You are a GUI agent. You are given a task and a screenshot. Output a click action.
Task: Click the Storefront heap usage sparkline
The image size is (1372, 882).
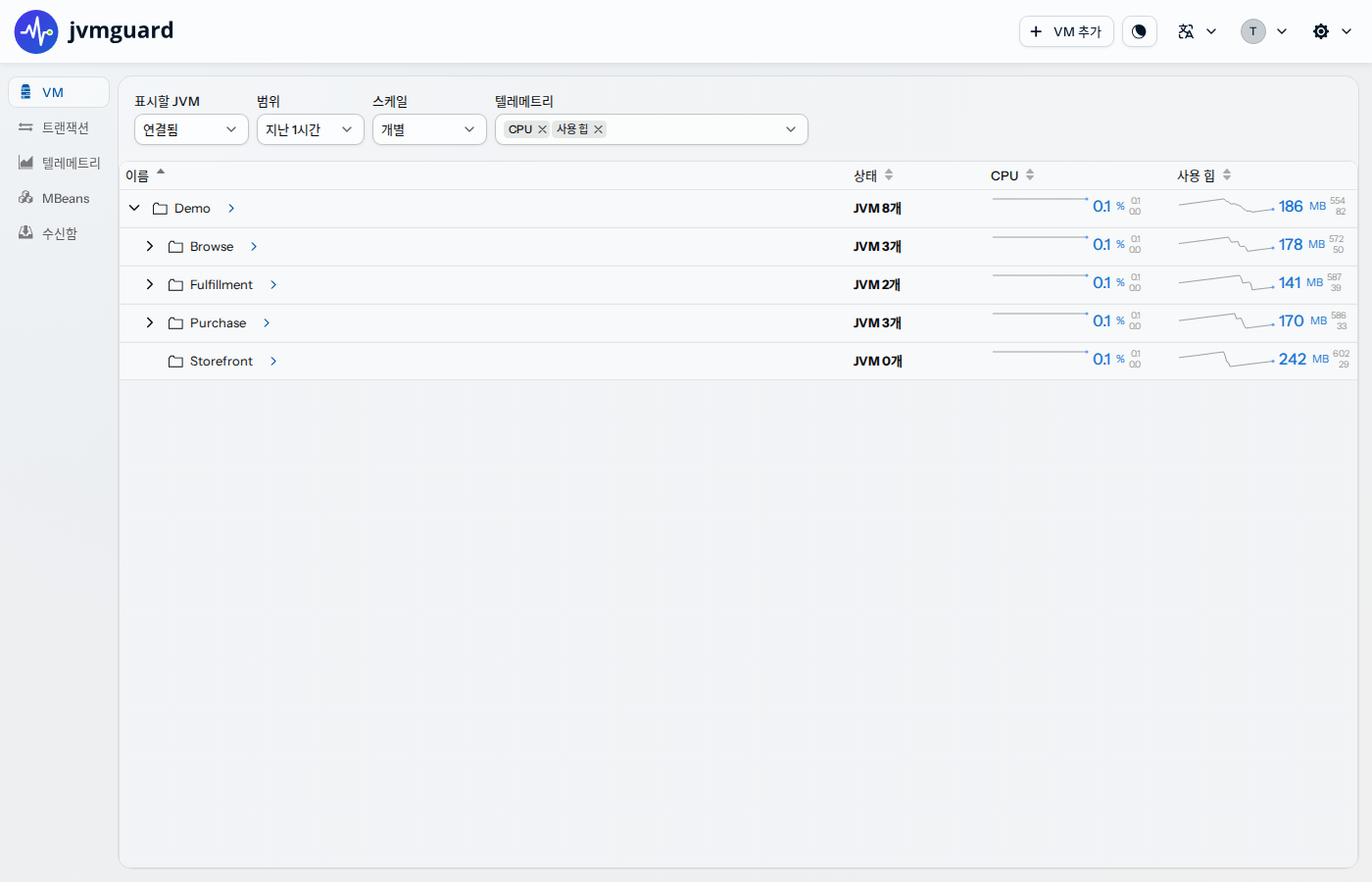(x=1226, y=359)
